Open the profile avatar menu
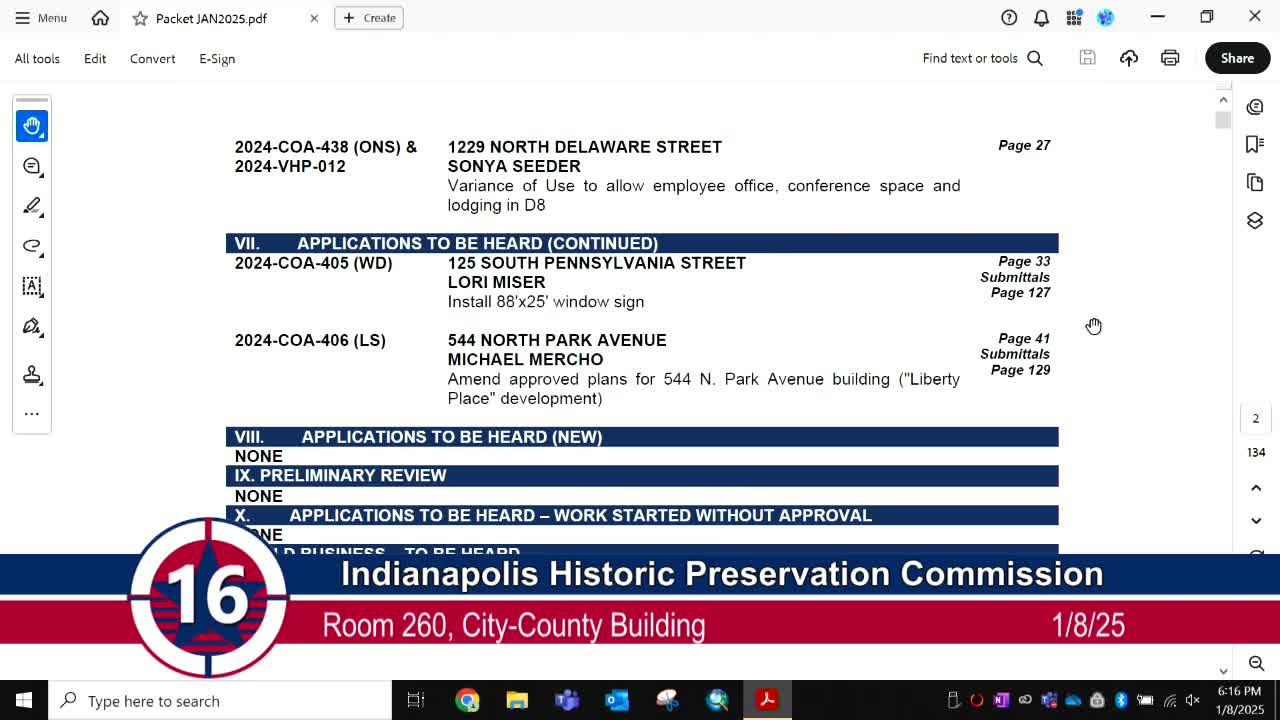Screen dimensions: 1280x720 tap(1105, 18)
